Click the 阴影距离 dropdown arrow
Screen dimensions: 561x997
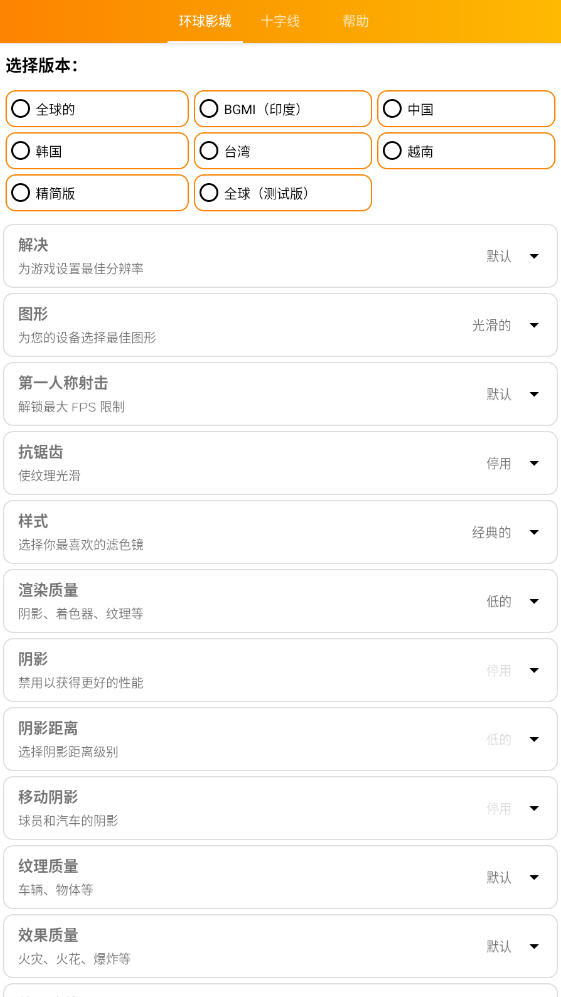point(534,739)
